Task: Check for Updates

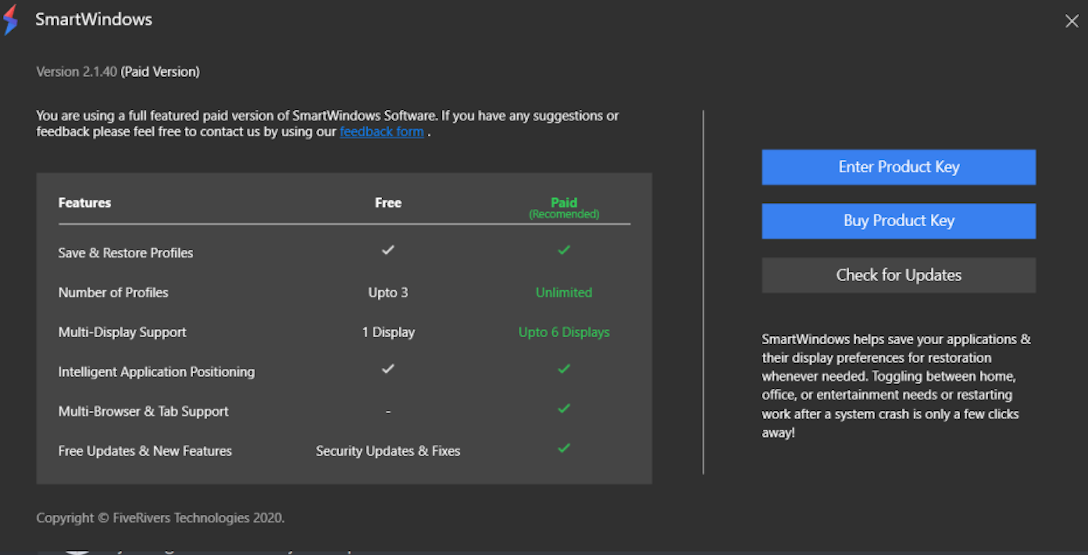Action: click(x=898, y=275)
